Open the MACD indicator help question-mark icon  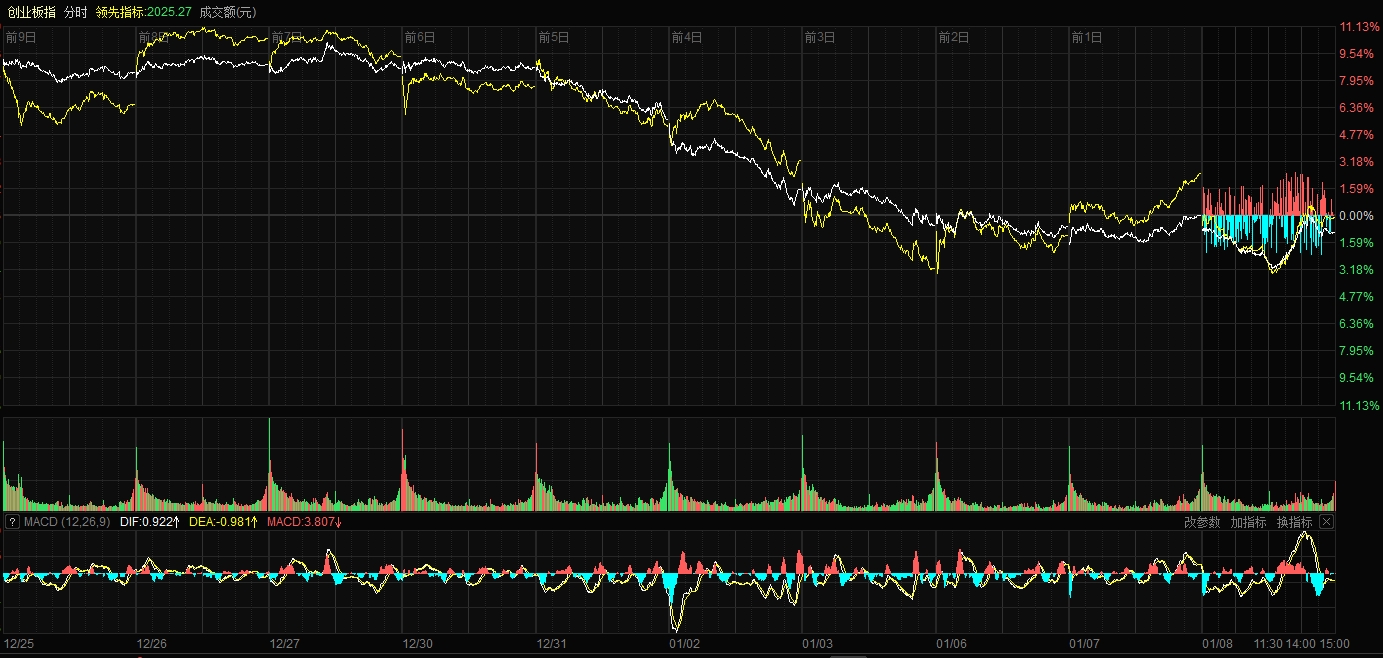point(12,522)
